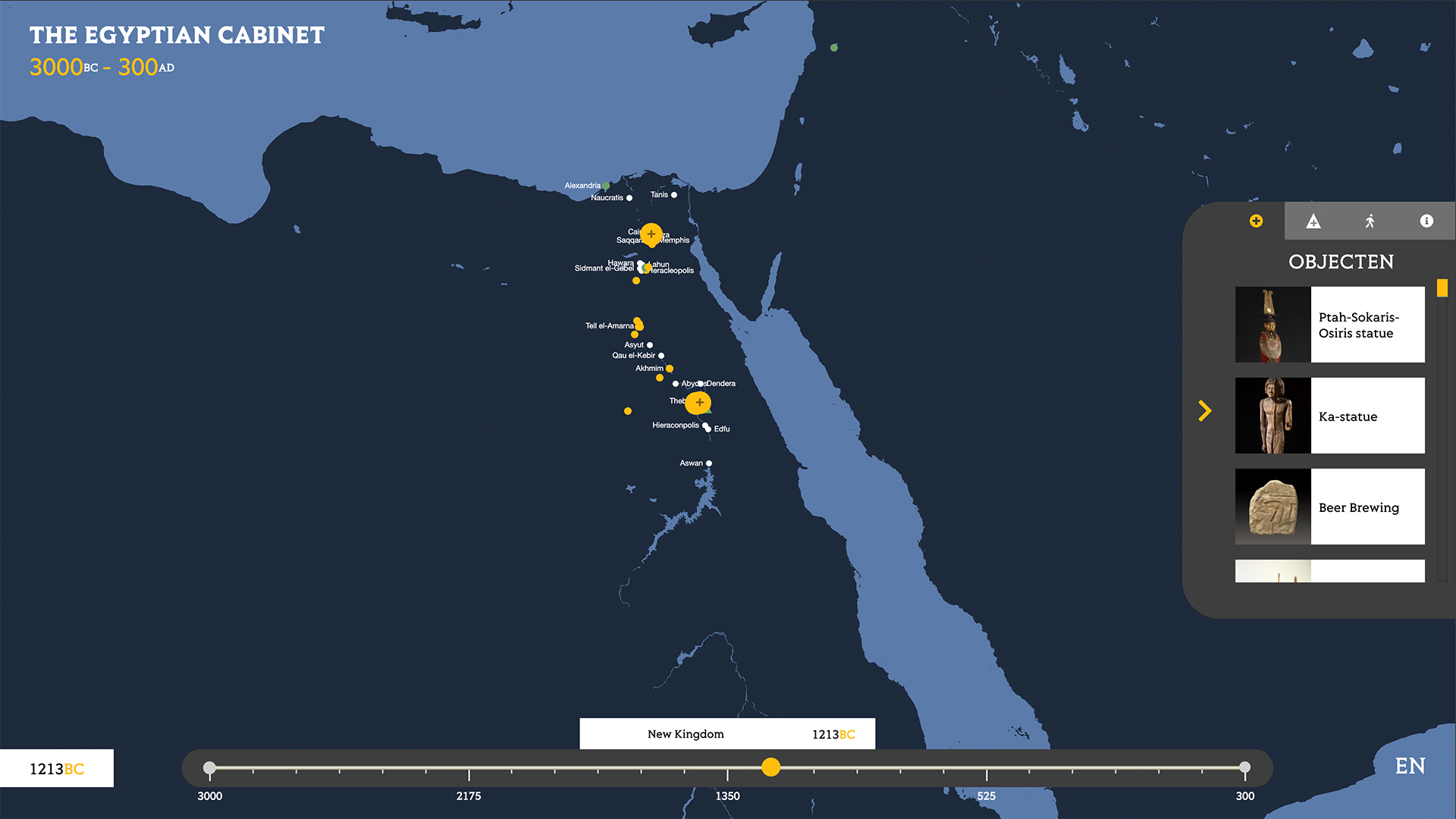Click the yellow scrollbar thumb in objects list

(x=1442, y=288)
